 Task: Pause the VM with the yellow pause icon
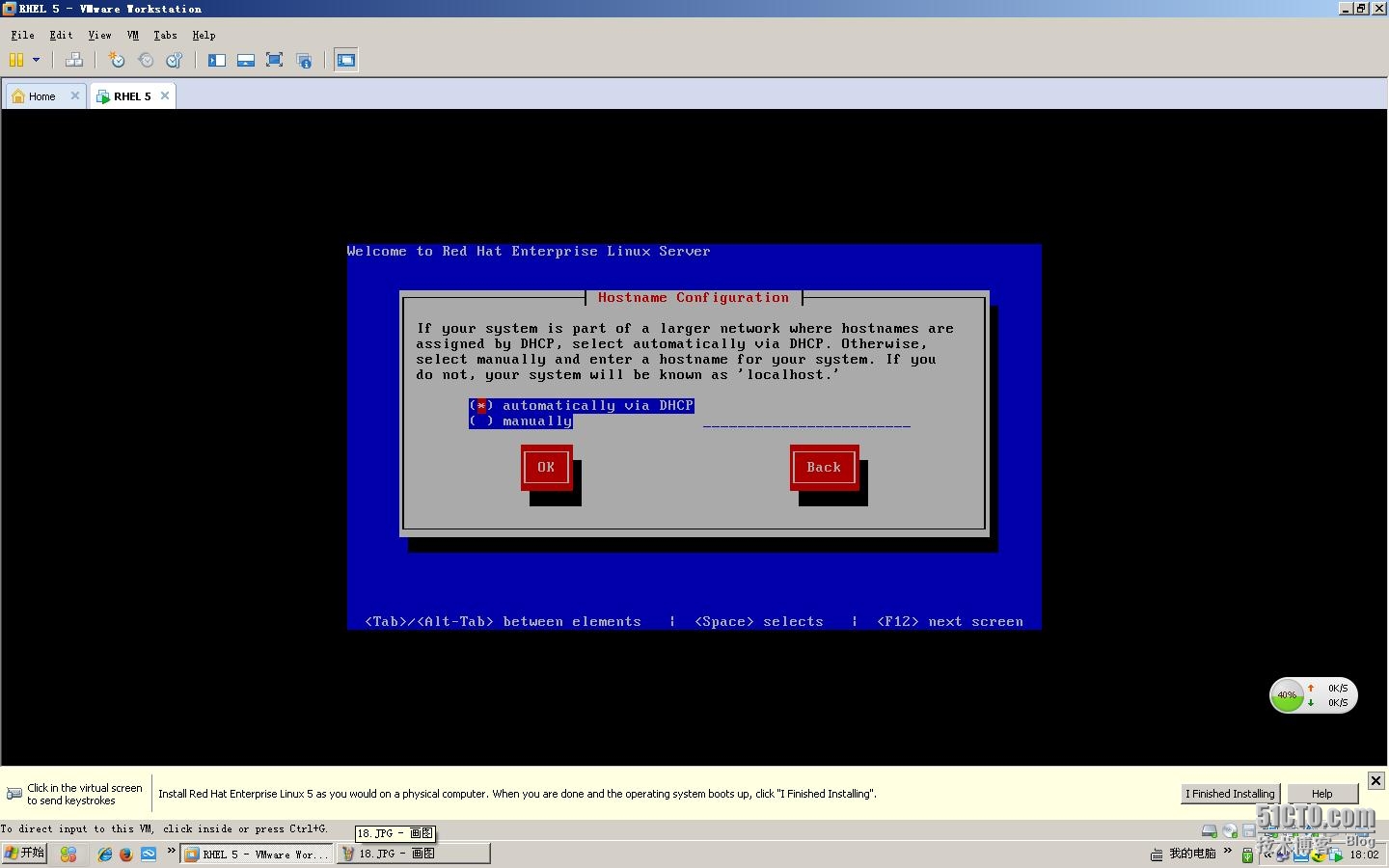click(x=16, y=60)
